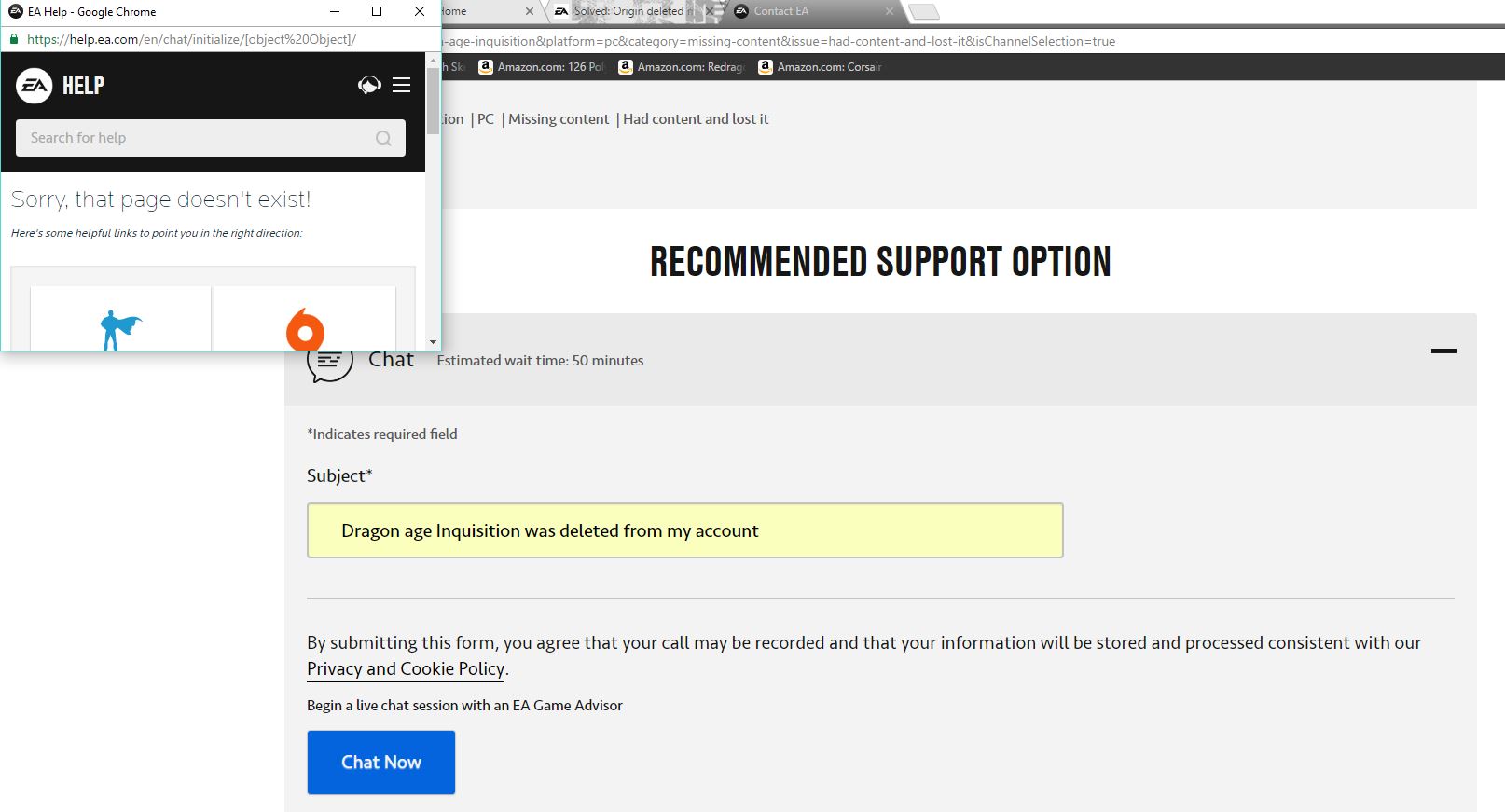Click the EA Help popup address bar URL
The height and width of the screenshot is (812, 1505).
(192, 39)
